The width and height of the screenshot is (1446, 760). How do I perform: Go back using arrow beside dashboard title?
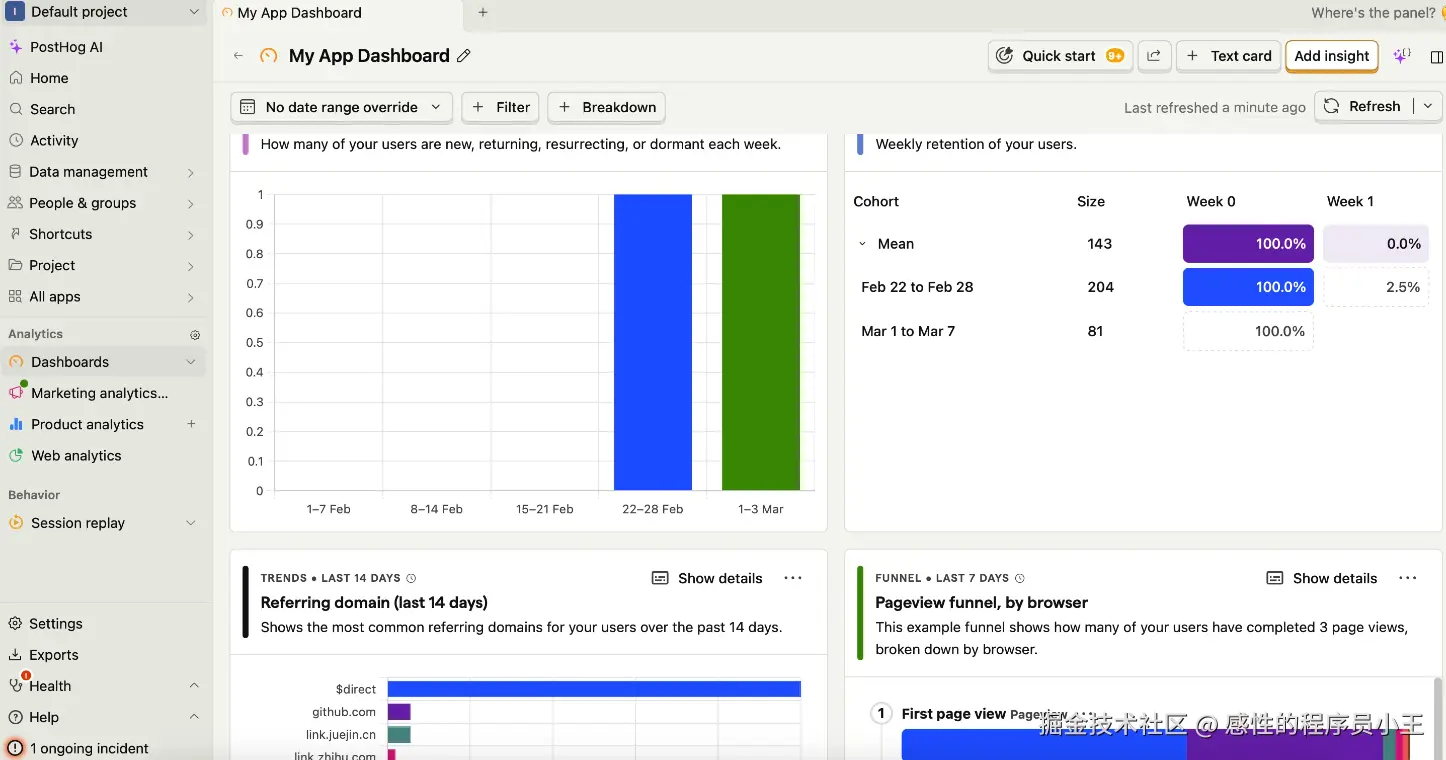[x=238, y=56]
